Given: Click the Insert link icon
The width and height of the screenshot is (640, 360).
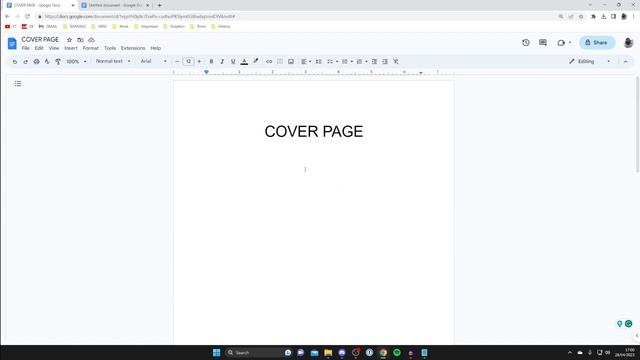Looking at the screenshot, I should [269, 62].
